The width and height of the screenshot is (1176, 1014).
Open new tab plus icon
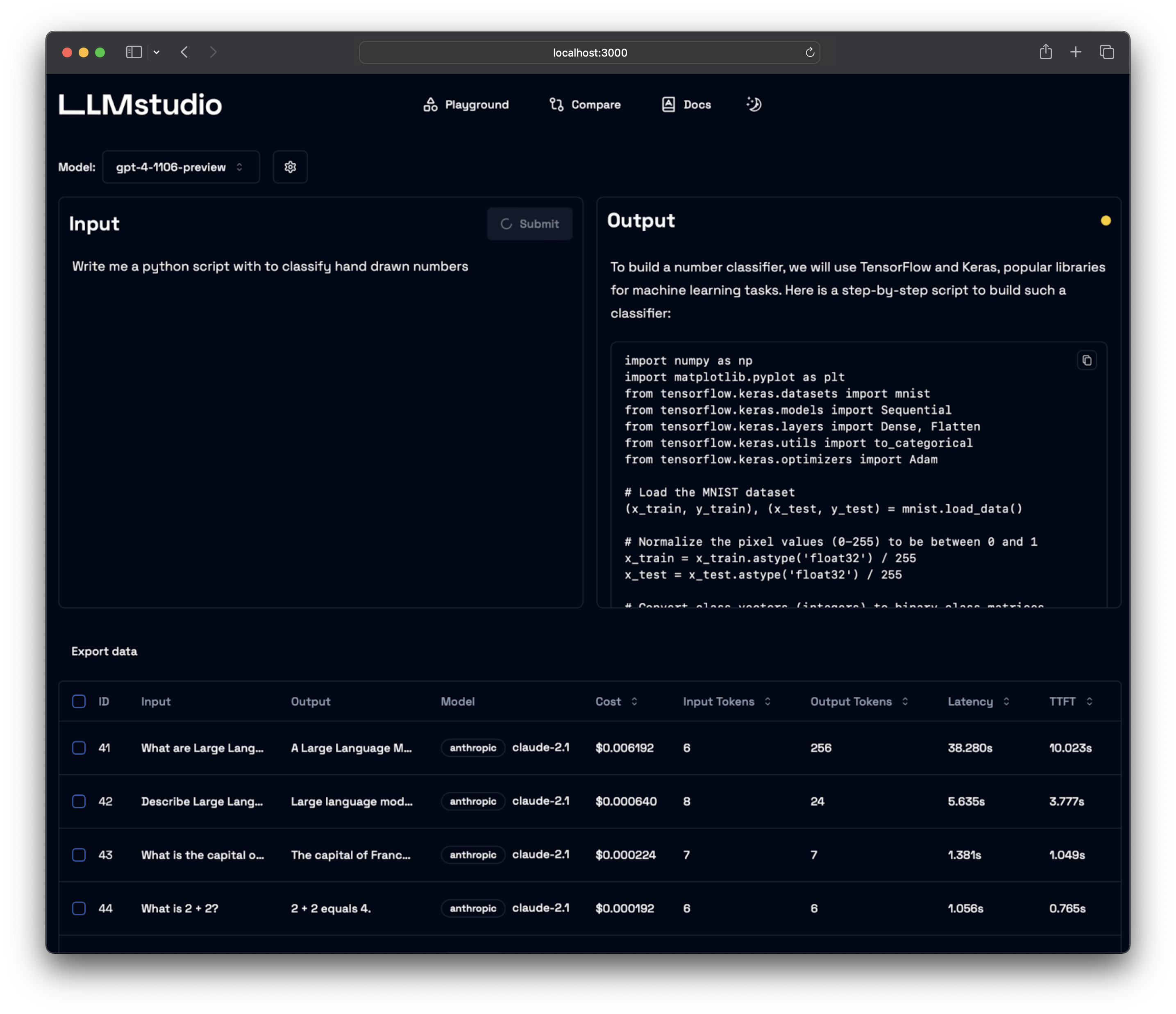point(1076,52)
